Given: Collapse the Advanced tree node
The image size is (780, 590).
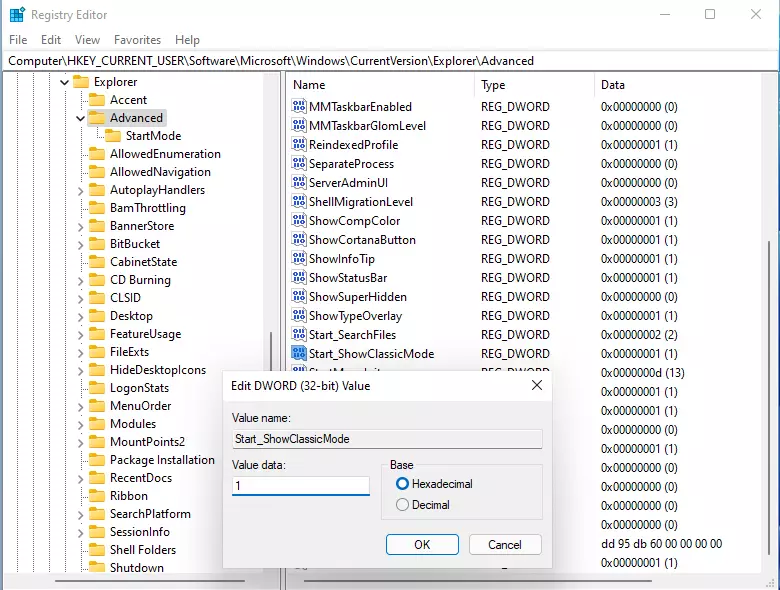Looking at the screenshot, I should tap(80, 118).
